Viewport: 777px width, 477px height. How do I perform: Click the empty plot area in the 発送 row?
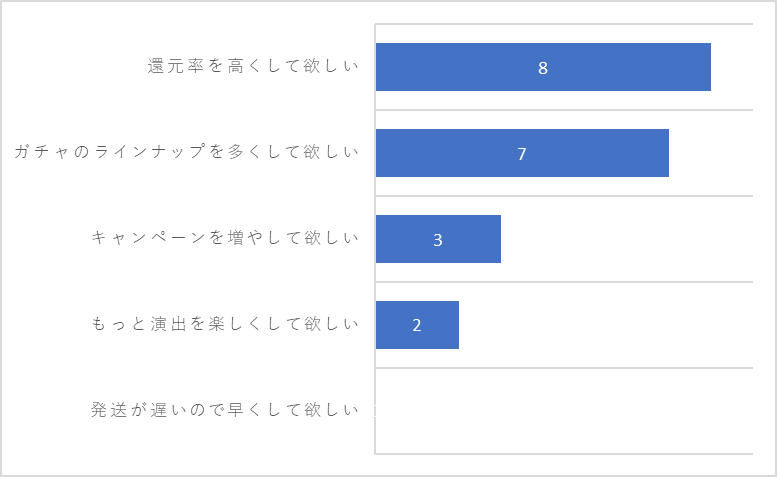[564, 411]
